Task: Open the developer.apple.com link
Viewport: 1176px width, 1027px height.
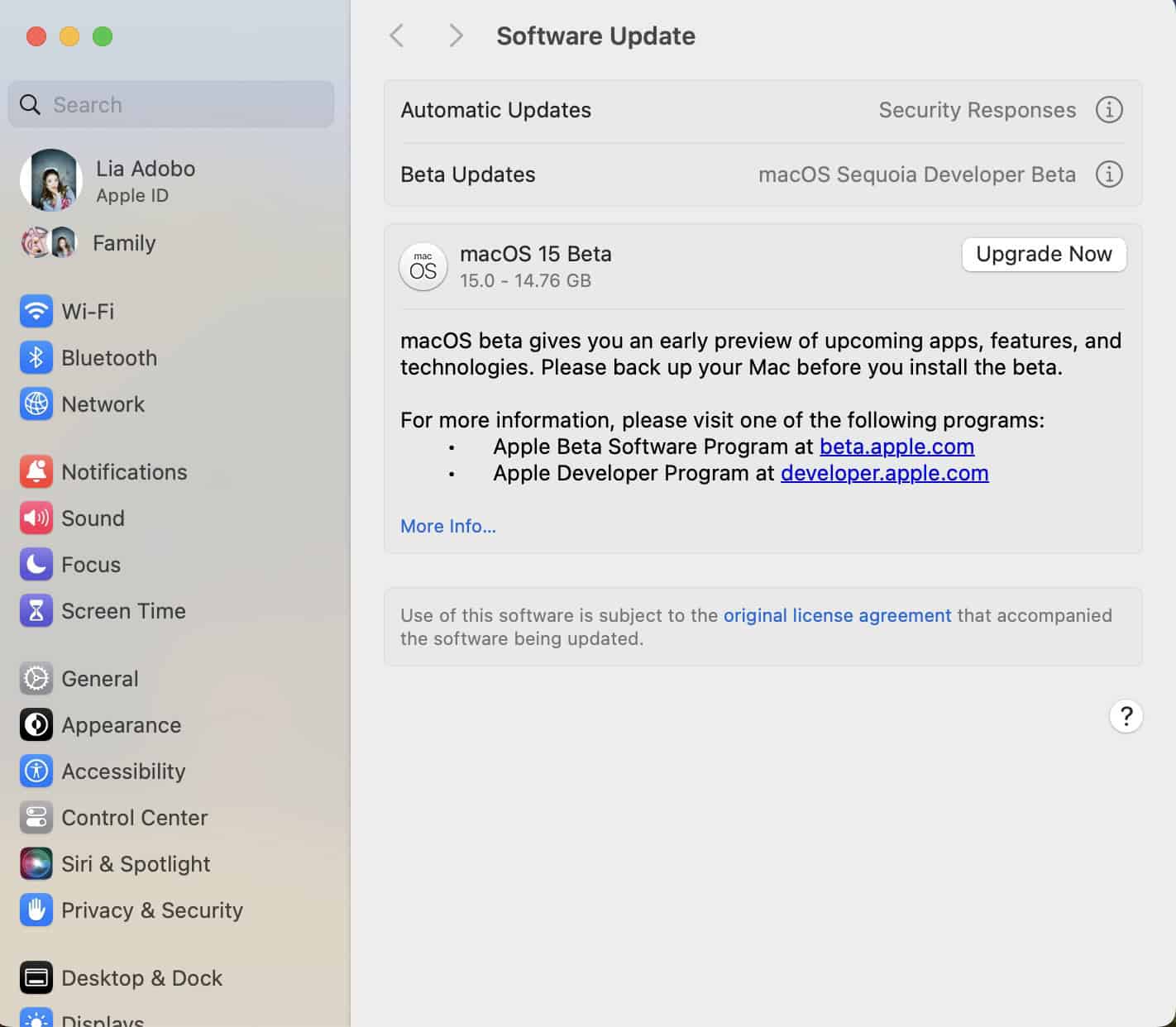Action: [884, 473]
